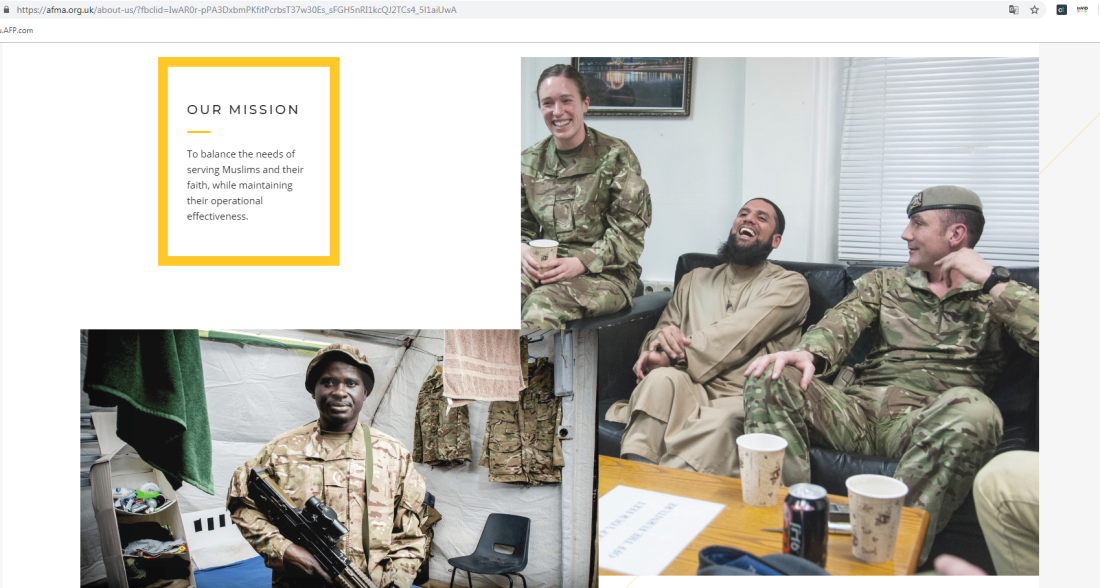Open the dark 'ct' browser extension
Image resolution: width=1100 pixels, height=588 pixels.
(x=1061, y=10)
